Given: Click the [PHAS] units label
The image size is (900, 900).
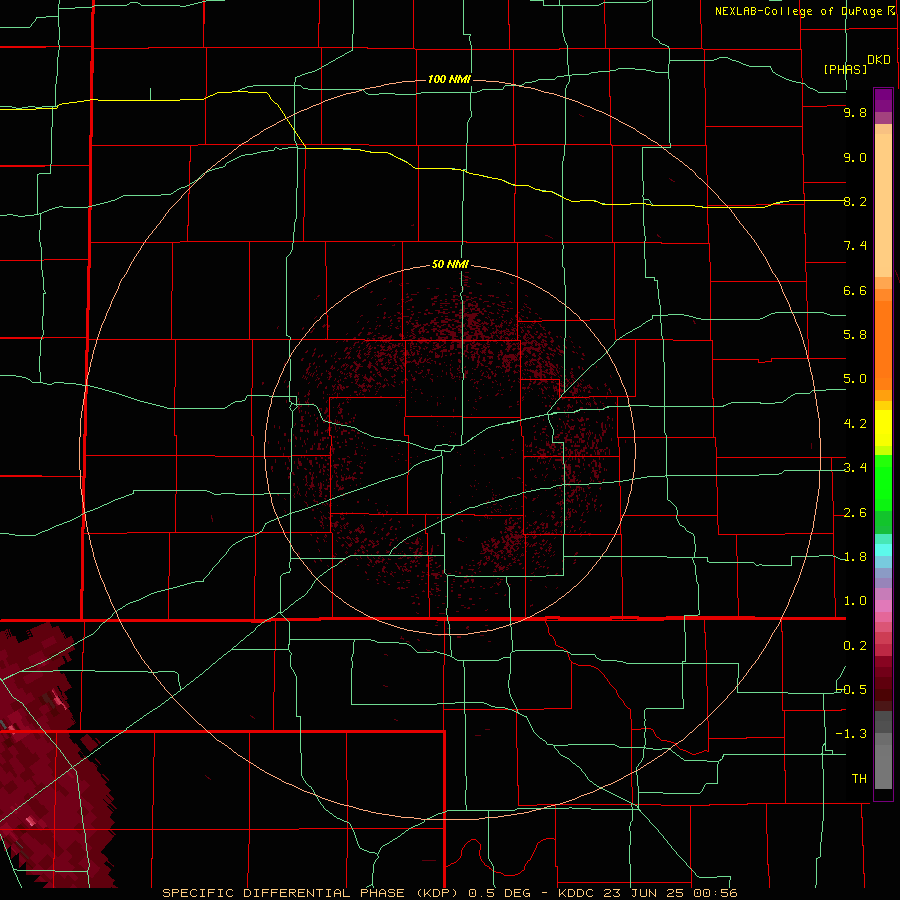Looking at the screenshot, I should click(845, 69).
